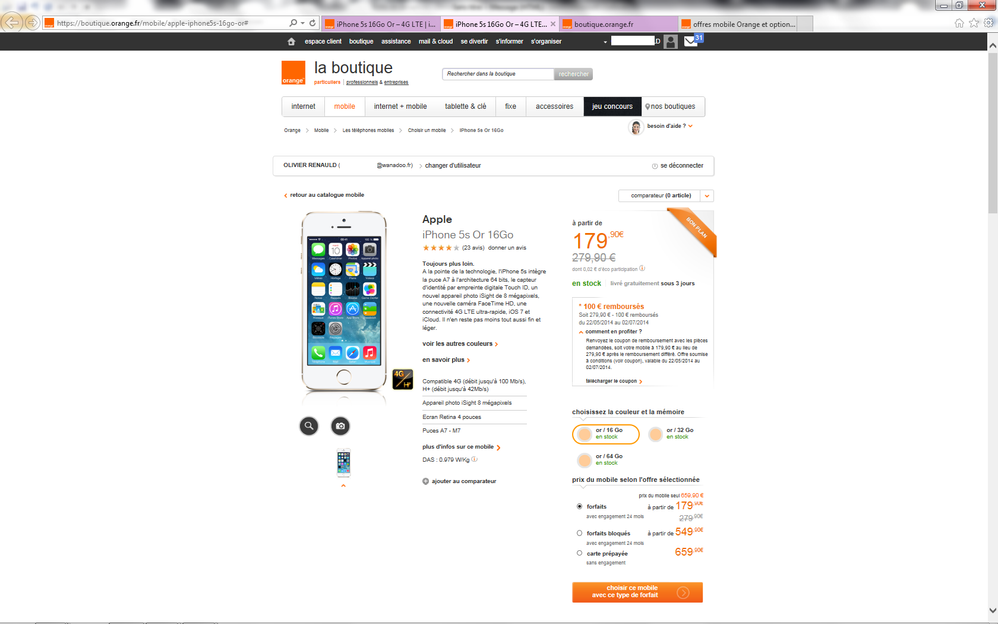
Task: Open the dropdown arrow before the username field
Action: tap(605, 42)
